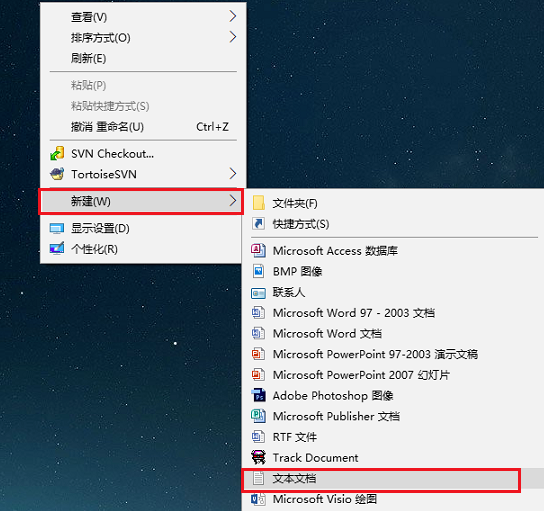Viewport: 544px width, 511px height.
Task: Select SVN Checkout... menu entry
Action: 143,154
